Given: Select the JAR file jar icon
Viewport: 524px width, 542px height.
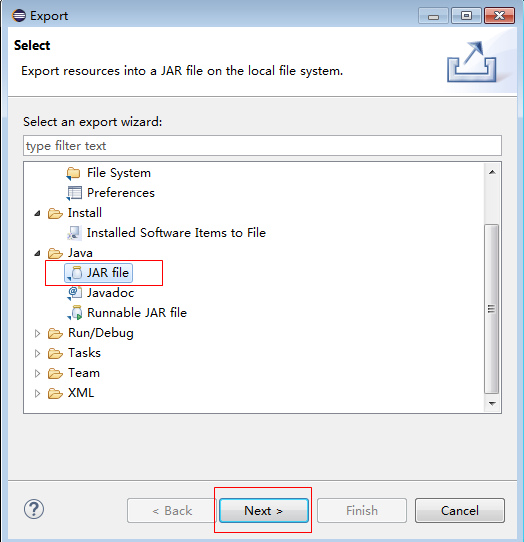Looking at the screenshot, I should point(75,273).
